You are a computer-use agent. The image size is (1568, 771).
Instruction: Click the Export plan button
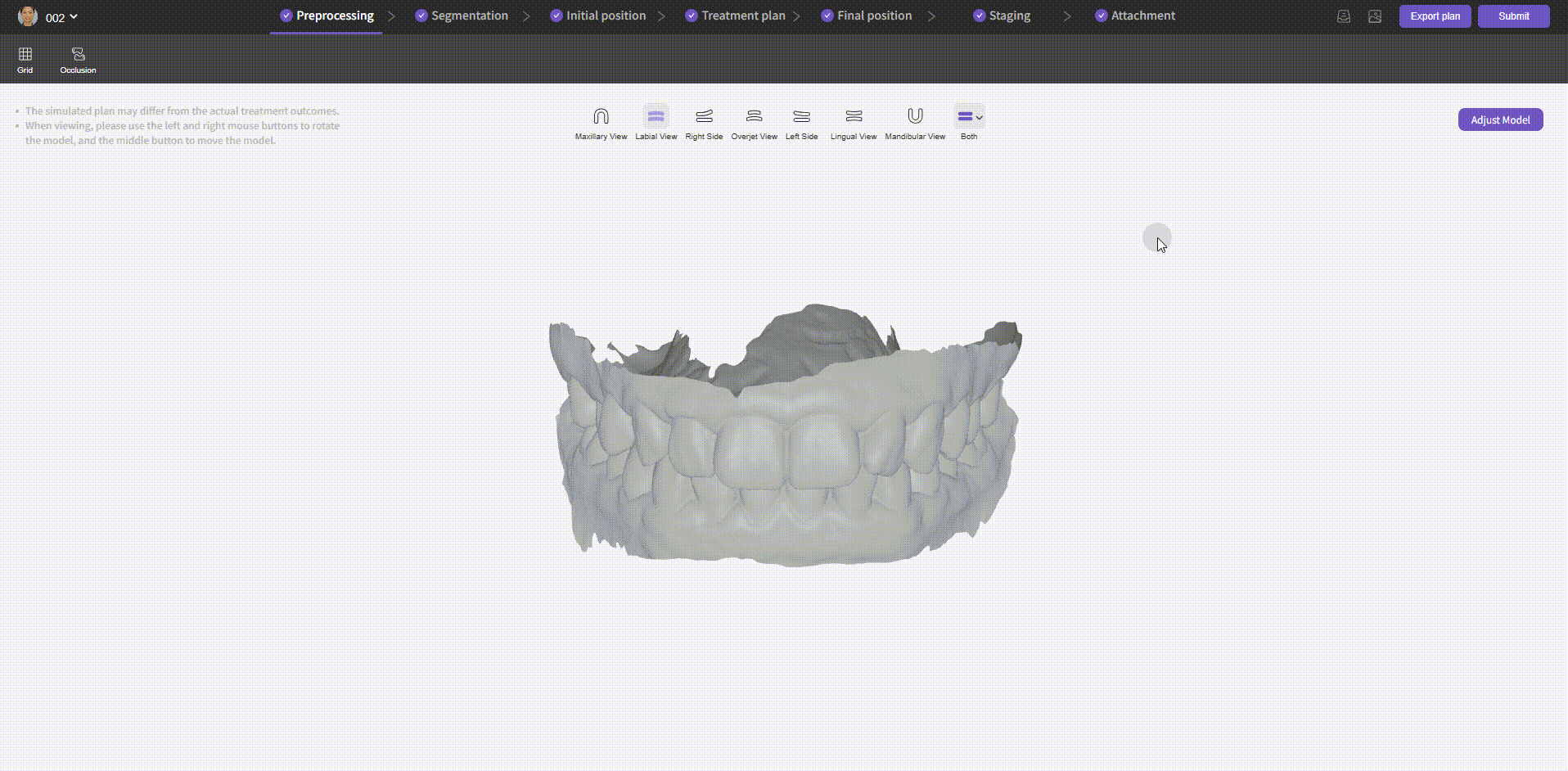pyautogui.click(x=1435, y=16)
